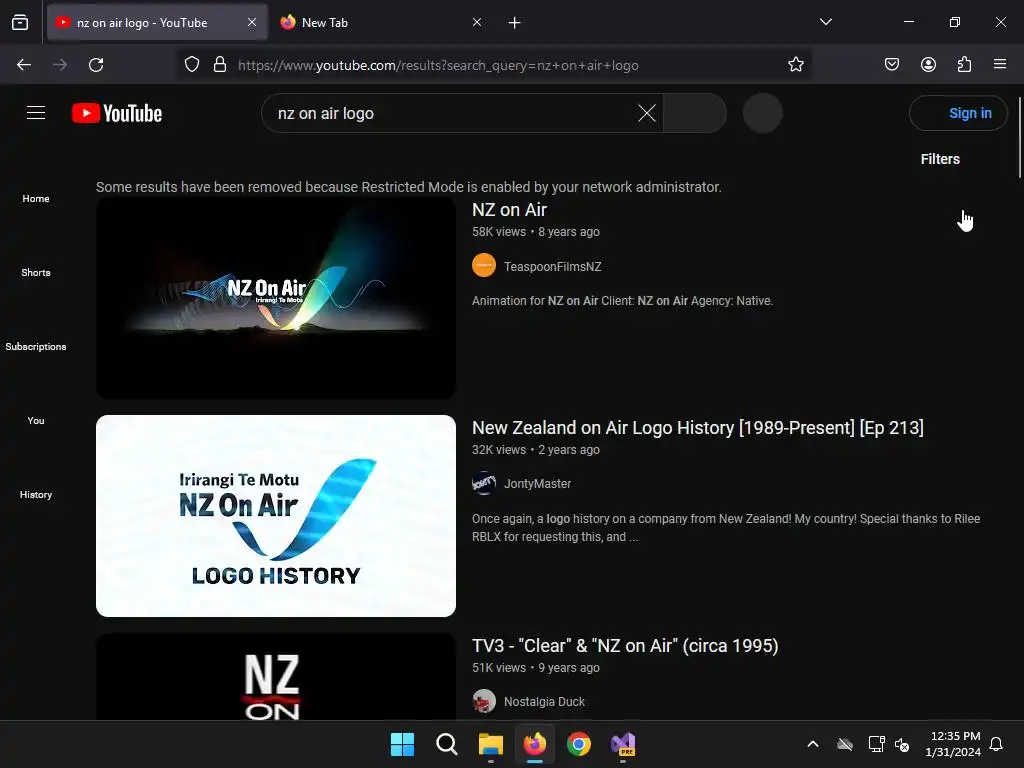Close the nz on air logo tab

pyautogui.click(x=251, y=22)
